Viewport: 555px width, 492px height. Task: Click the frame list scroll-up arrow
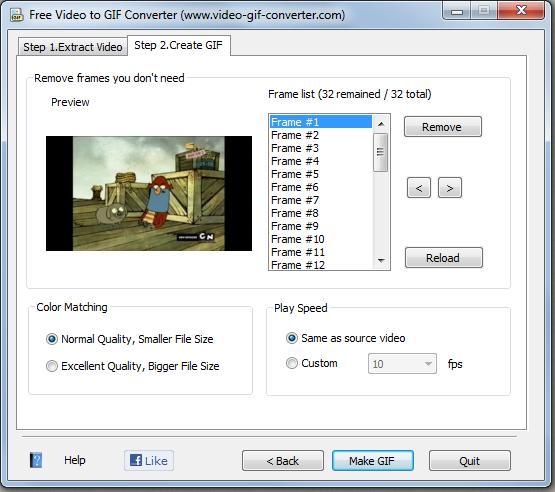[x=381, y=124]
